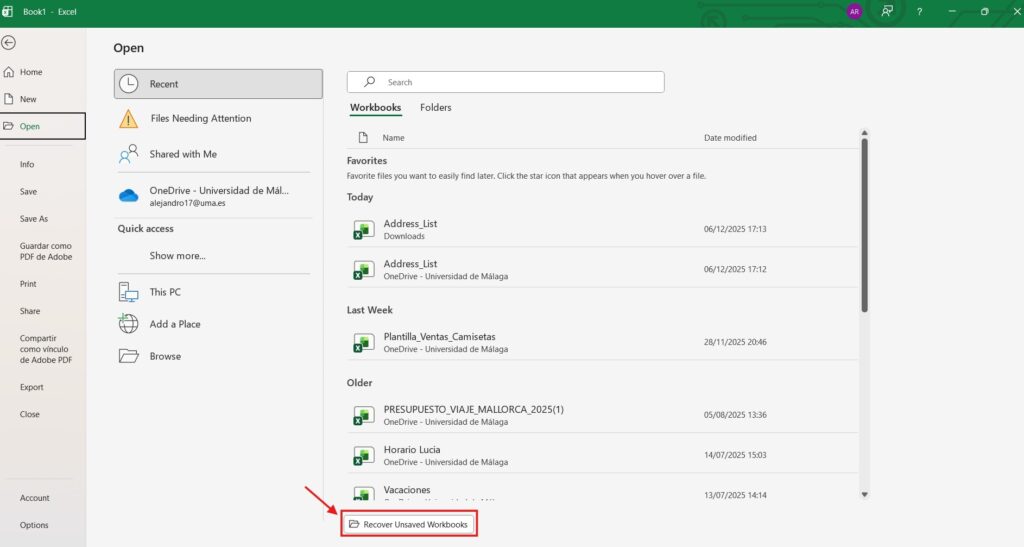This screenshot has height=547, width=1024.
Task: Click the New blank page icon
Action: 8,99
